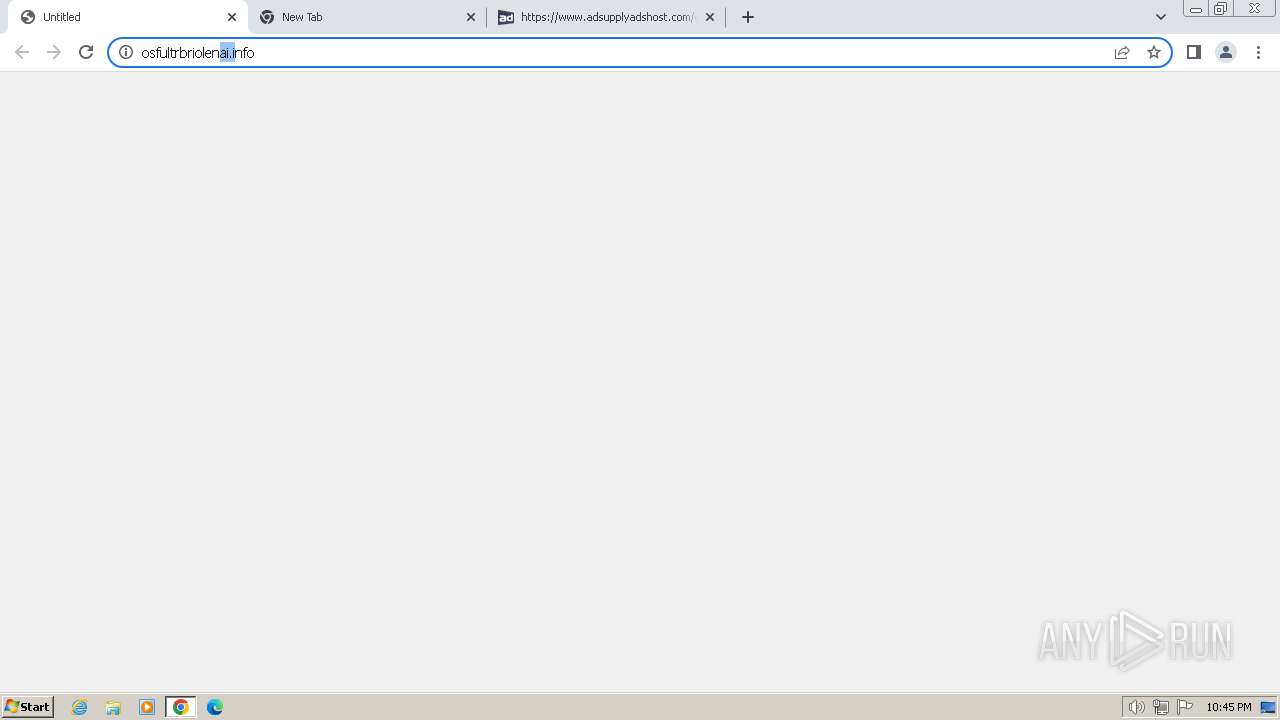Open File Explorer from taskbar
This screenshot has height=720, width=1280.
[x=113, y=707]
